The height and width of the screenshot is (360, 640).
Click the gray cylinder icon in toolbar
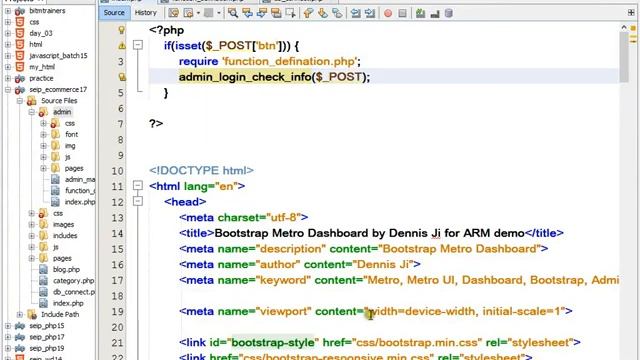(449, 13)
